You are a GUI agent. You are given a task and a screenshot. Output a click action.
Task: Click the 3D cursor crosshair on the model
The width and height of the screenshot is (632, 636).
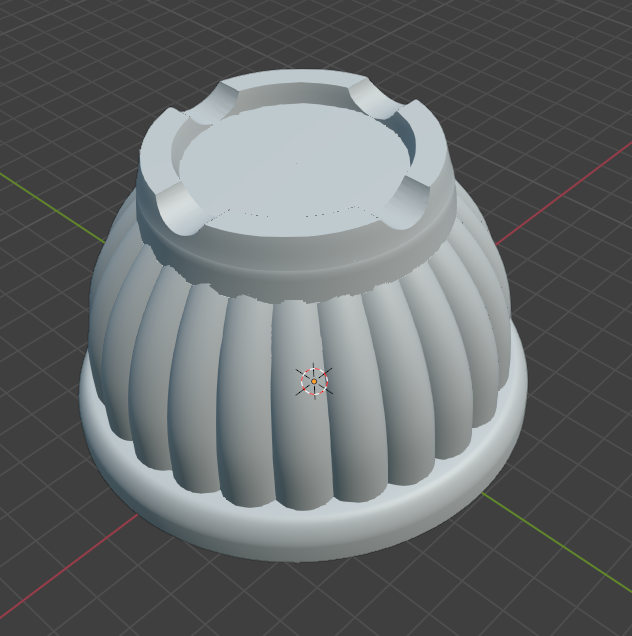click(314, 381)
